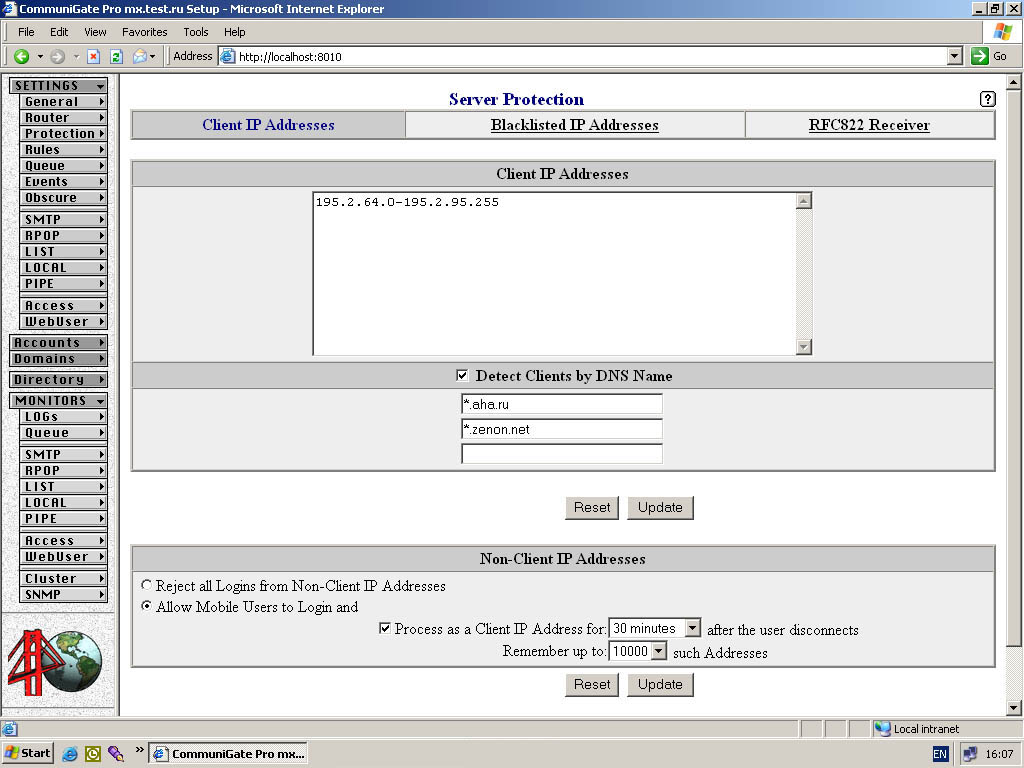Open Obscure in the Settings sidebar
The width and height of the screenshot is (1024, 768).
click(x=64, y=197)
